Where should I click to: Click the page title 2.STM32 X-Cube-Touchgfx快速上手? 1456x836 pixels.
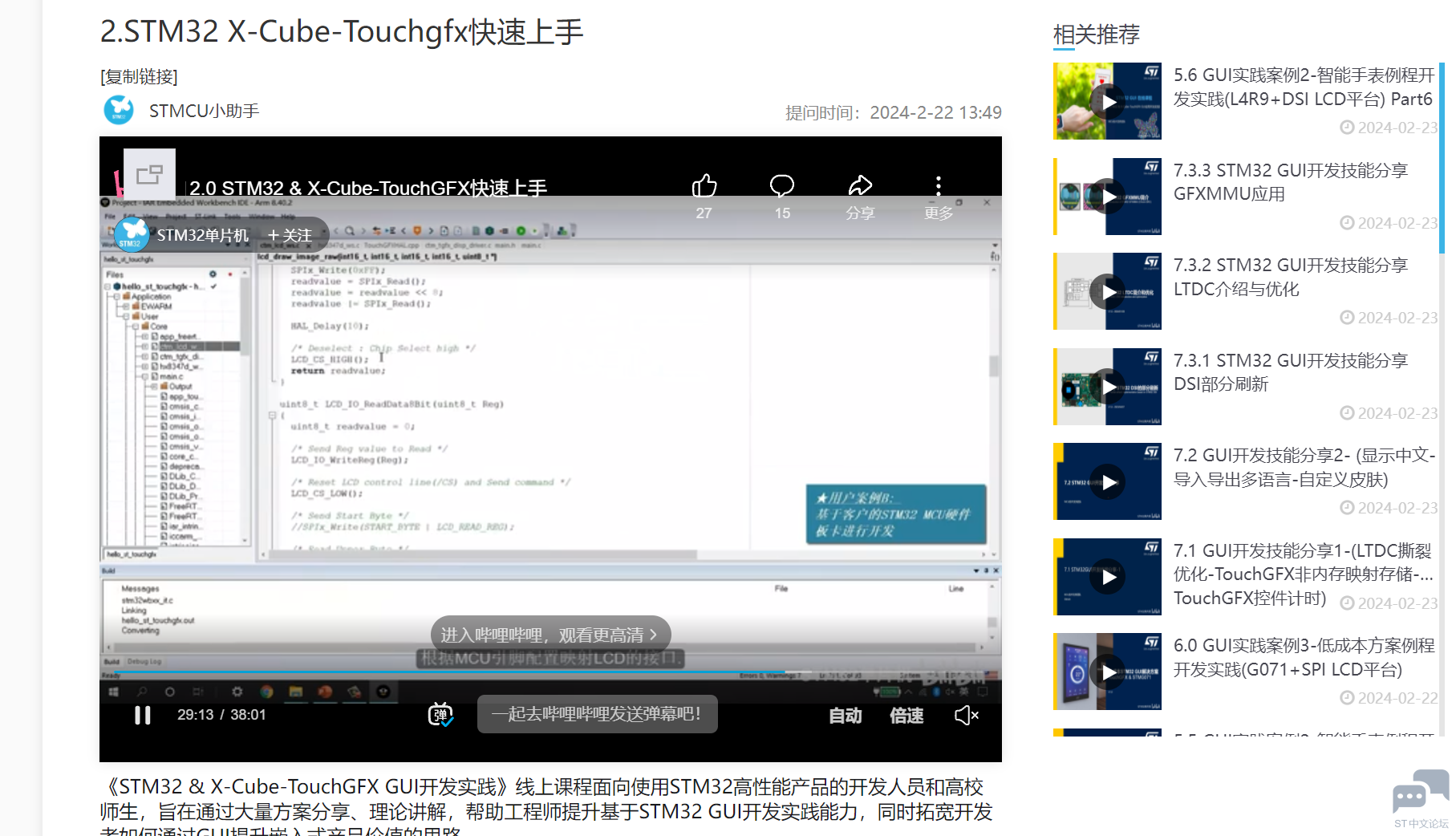[342, 32]
